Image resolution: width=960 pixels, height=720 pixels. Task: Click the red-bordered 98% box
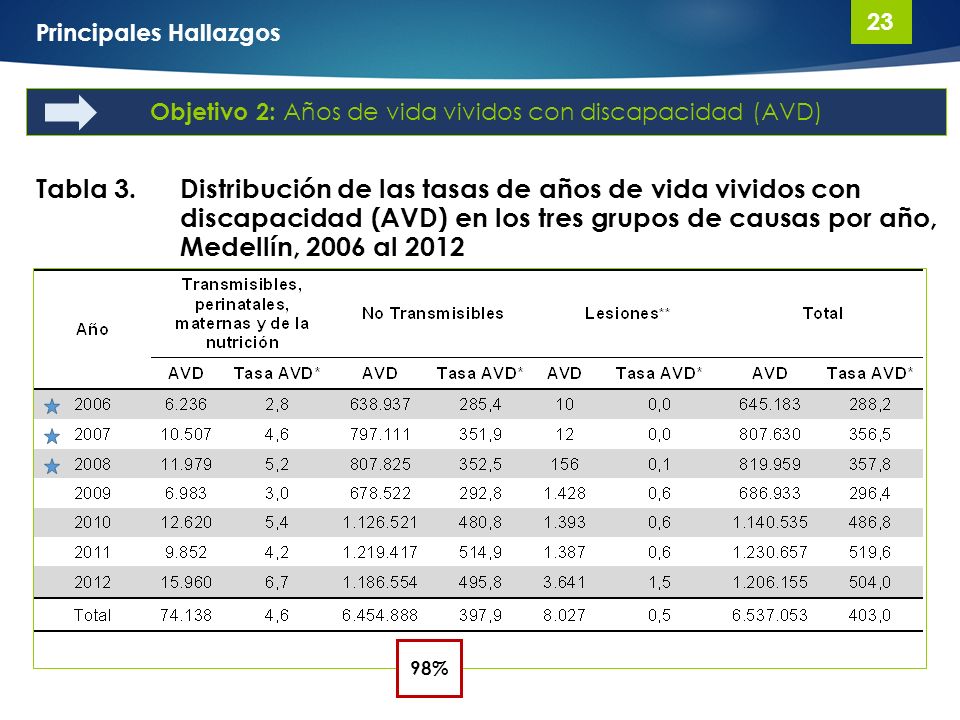(429, 669)
